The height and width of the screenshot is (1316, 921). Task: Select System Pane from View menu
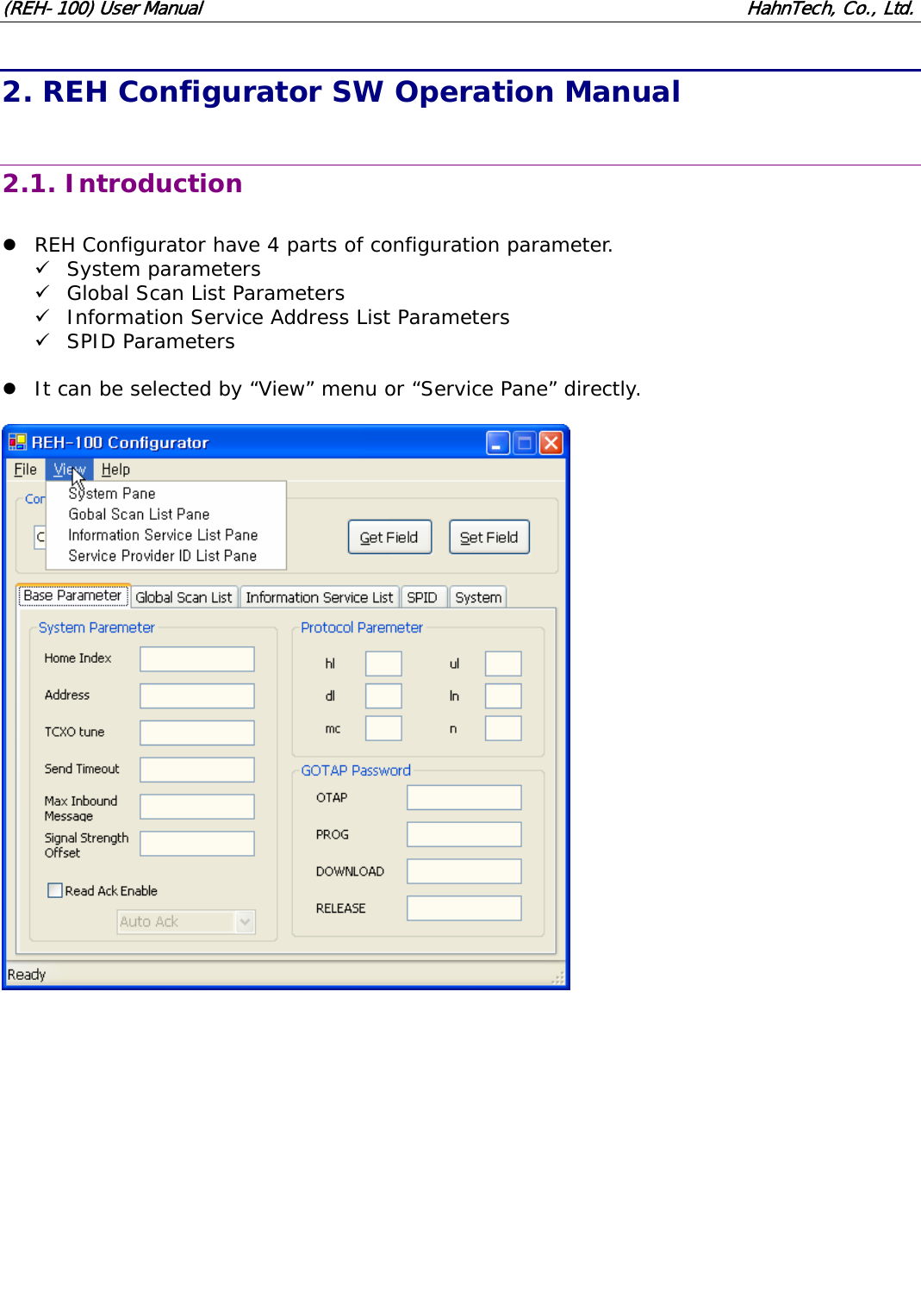click(x=111, y=493)
